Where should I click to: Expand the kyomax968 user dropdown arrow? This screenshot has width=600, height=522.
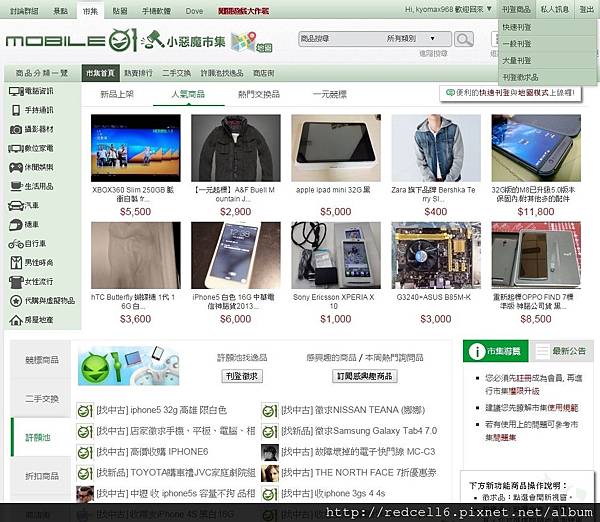(489, 9)
